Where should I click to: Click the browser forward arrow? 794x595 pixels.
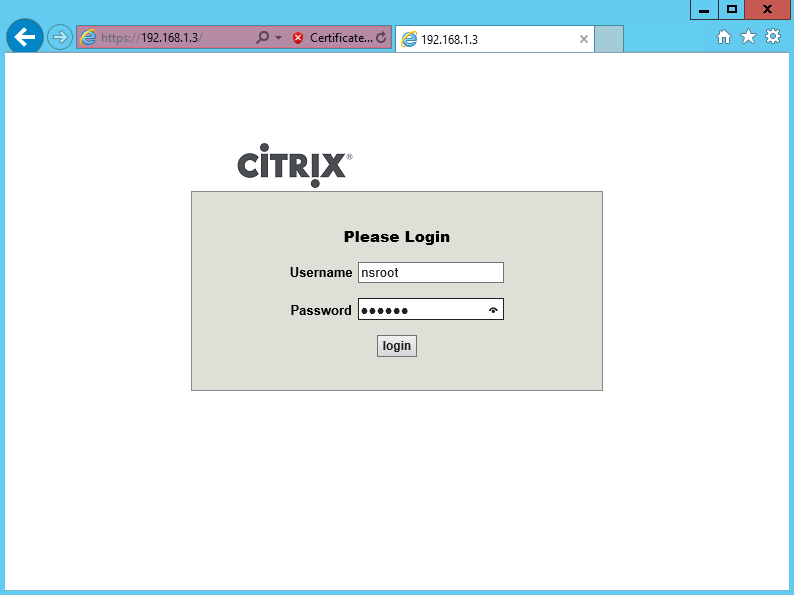60,37
